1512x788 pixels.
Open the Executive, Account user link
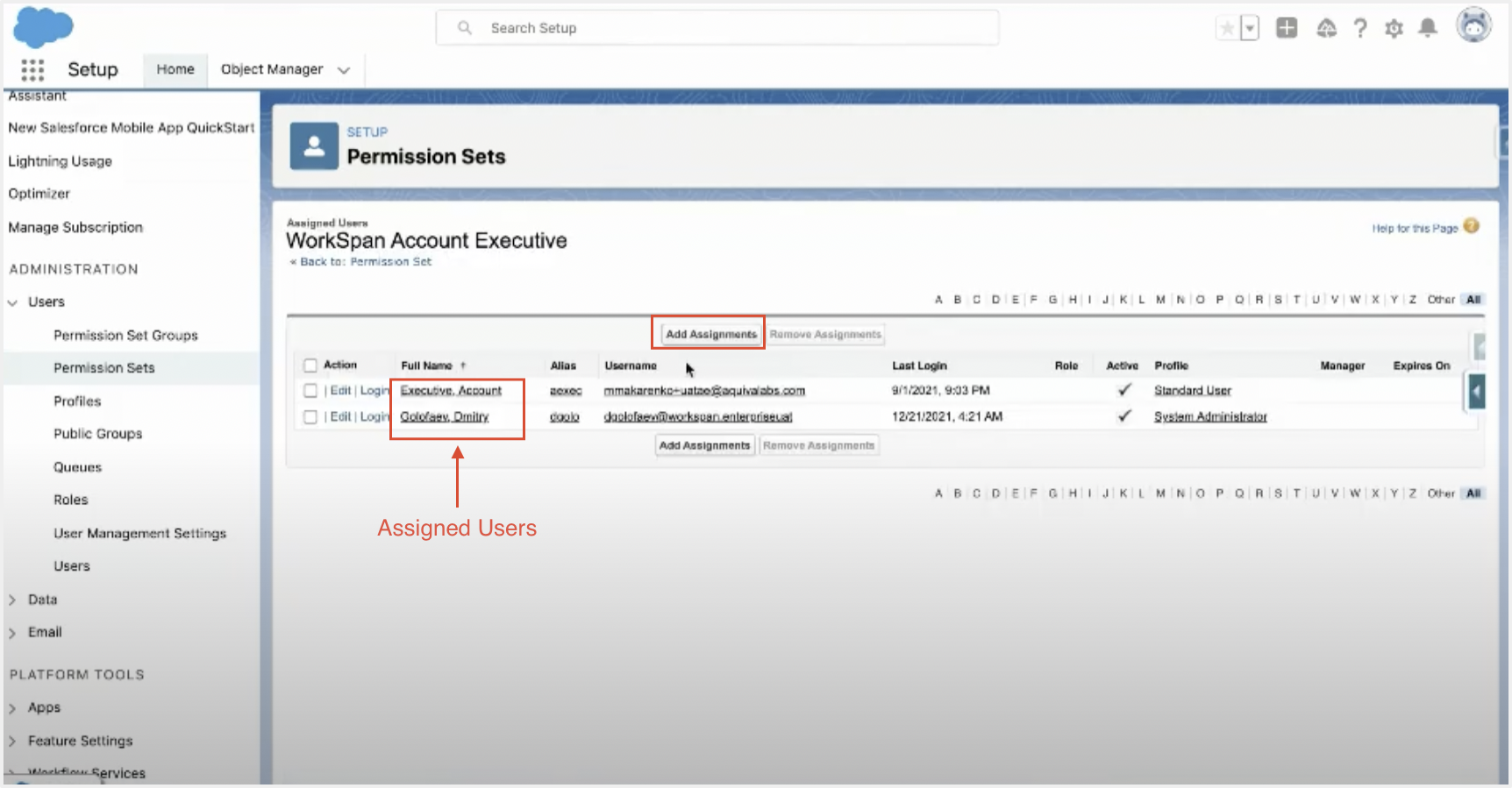click(x=451, y=391)
